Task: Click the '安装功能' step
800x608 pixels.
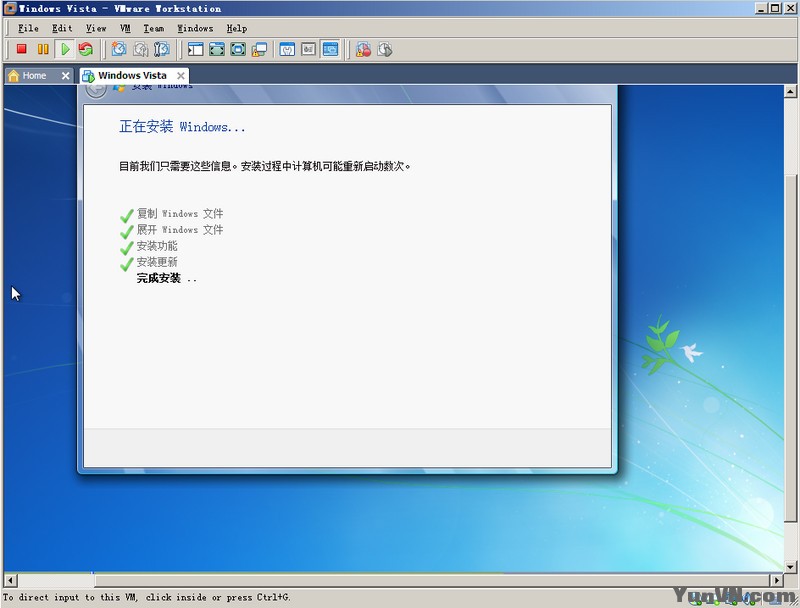Action: click(x=157, y=246)
